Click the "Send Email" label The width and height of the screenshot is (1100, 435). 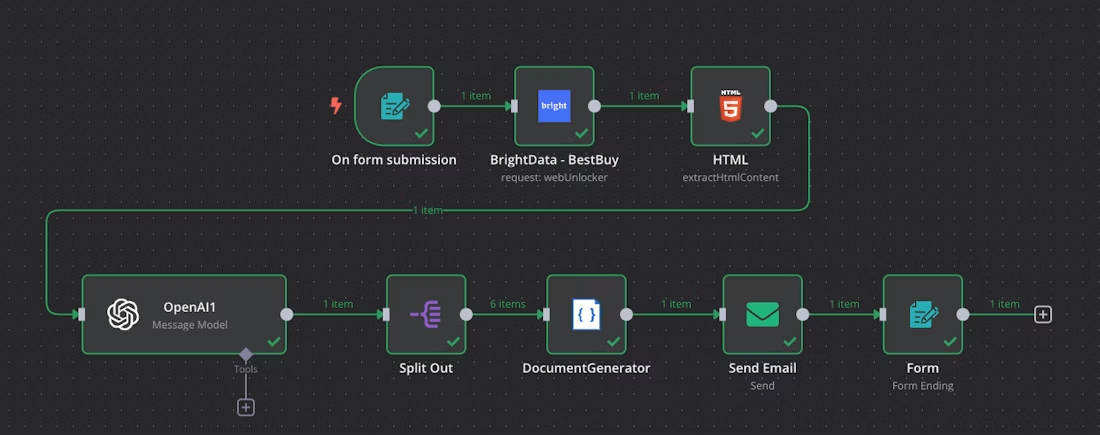click(x=762, y=368)
